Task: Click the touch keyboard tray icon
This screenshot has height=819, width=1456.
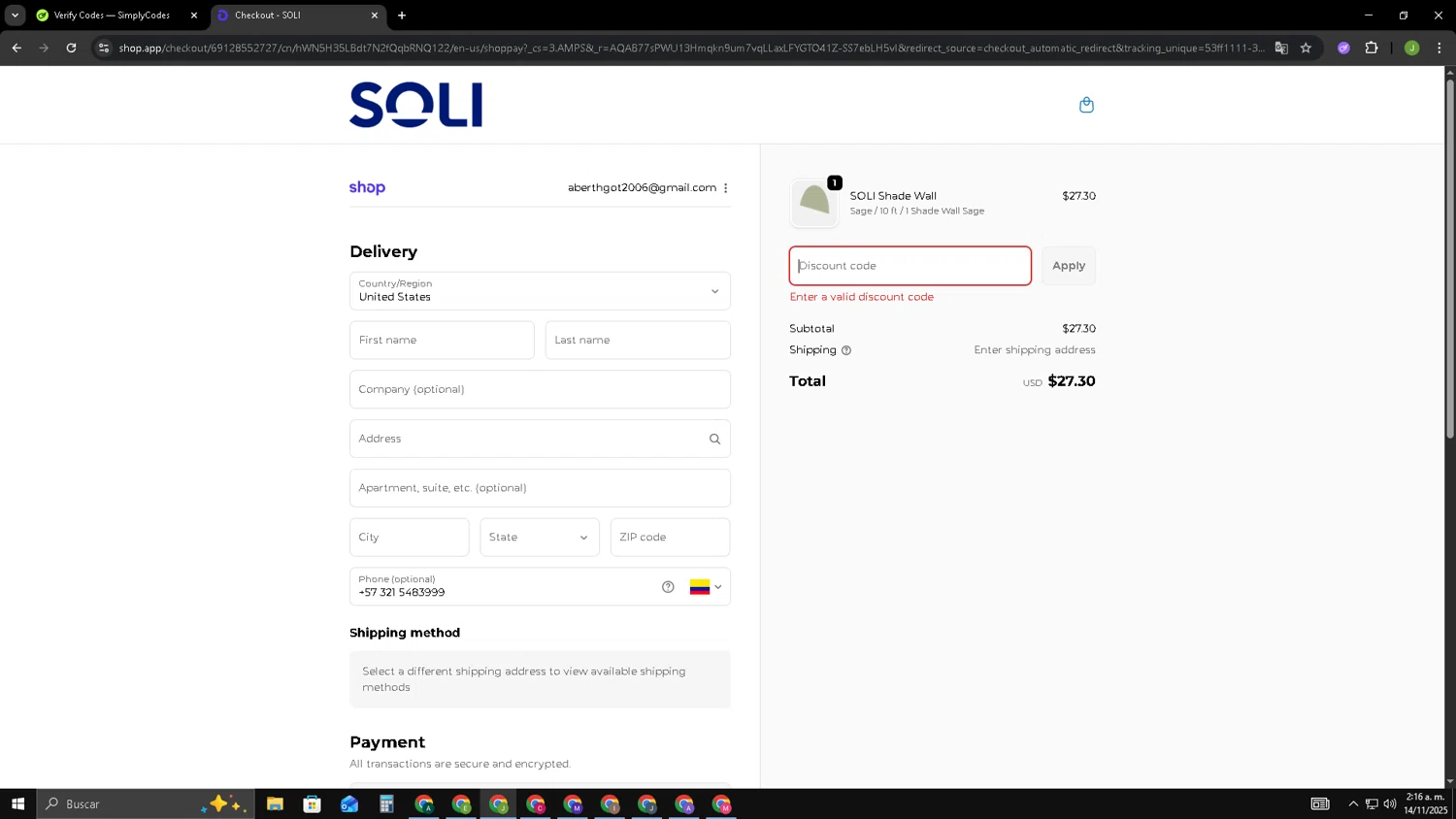Action: (1320, 803)
